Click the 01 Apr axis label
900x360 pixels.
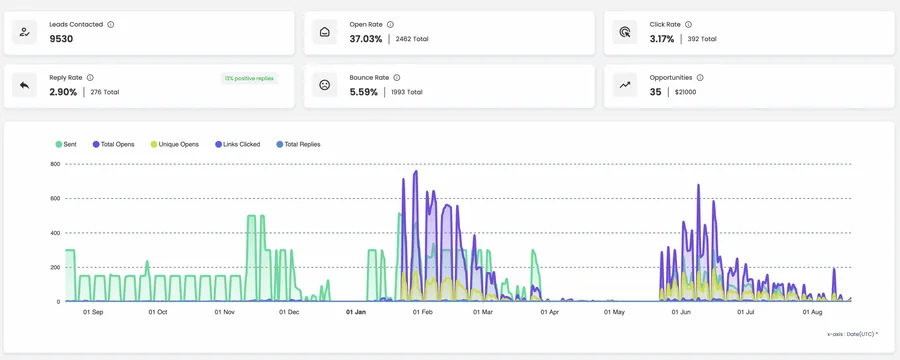pyautogui.click(x=549, y=312)
